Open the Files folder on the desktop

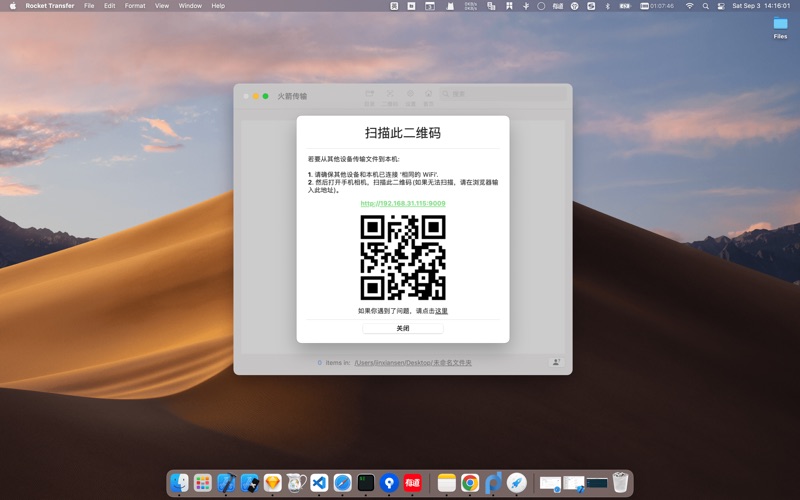point(780,28)
